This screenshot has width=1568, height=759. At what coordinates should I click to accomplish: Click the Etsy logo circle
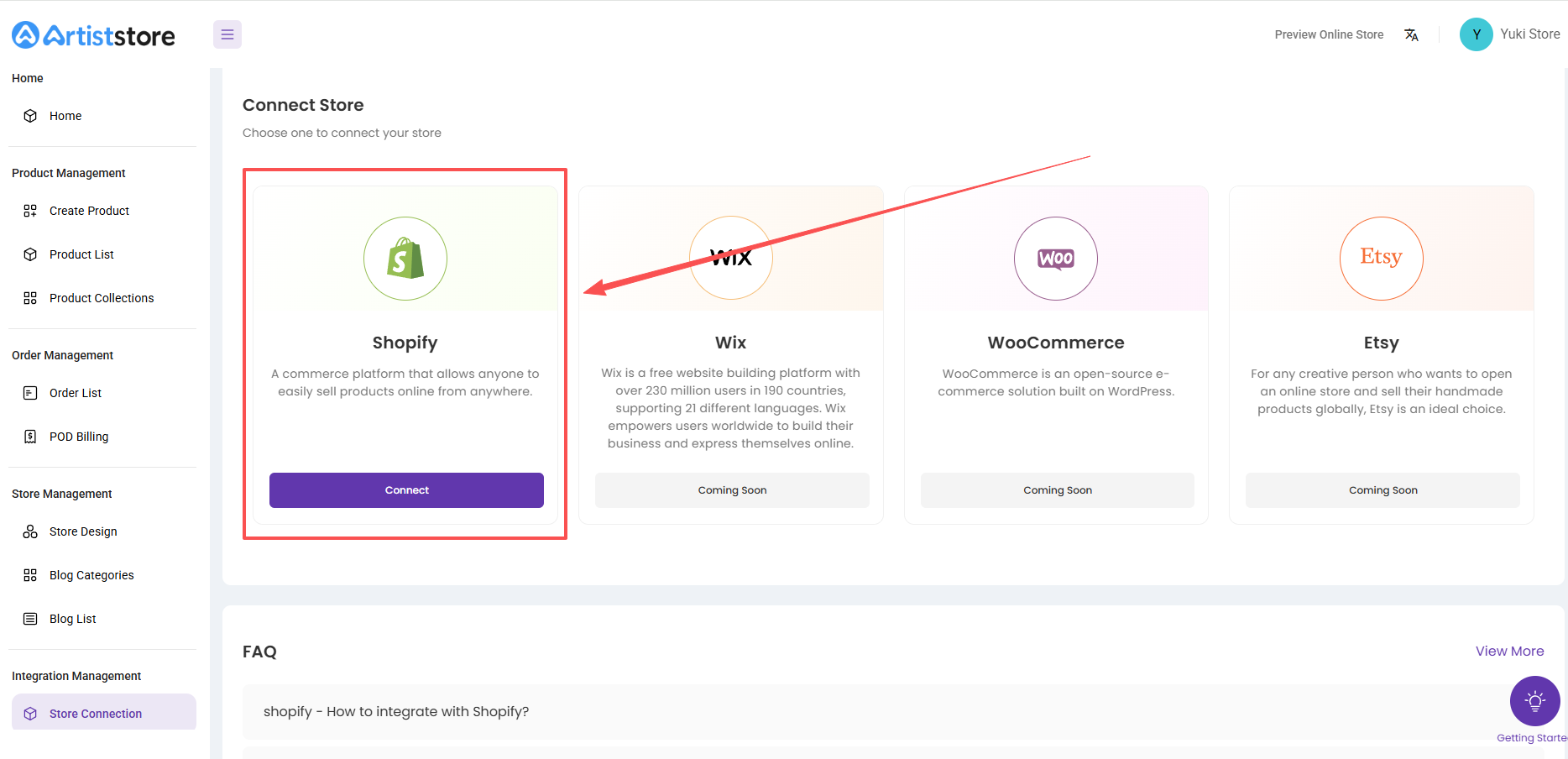point(1381,259)
